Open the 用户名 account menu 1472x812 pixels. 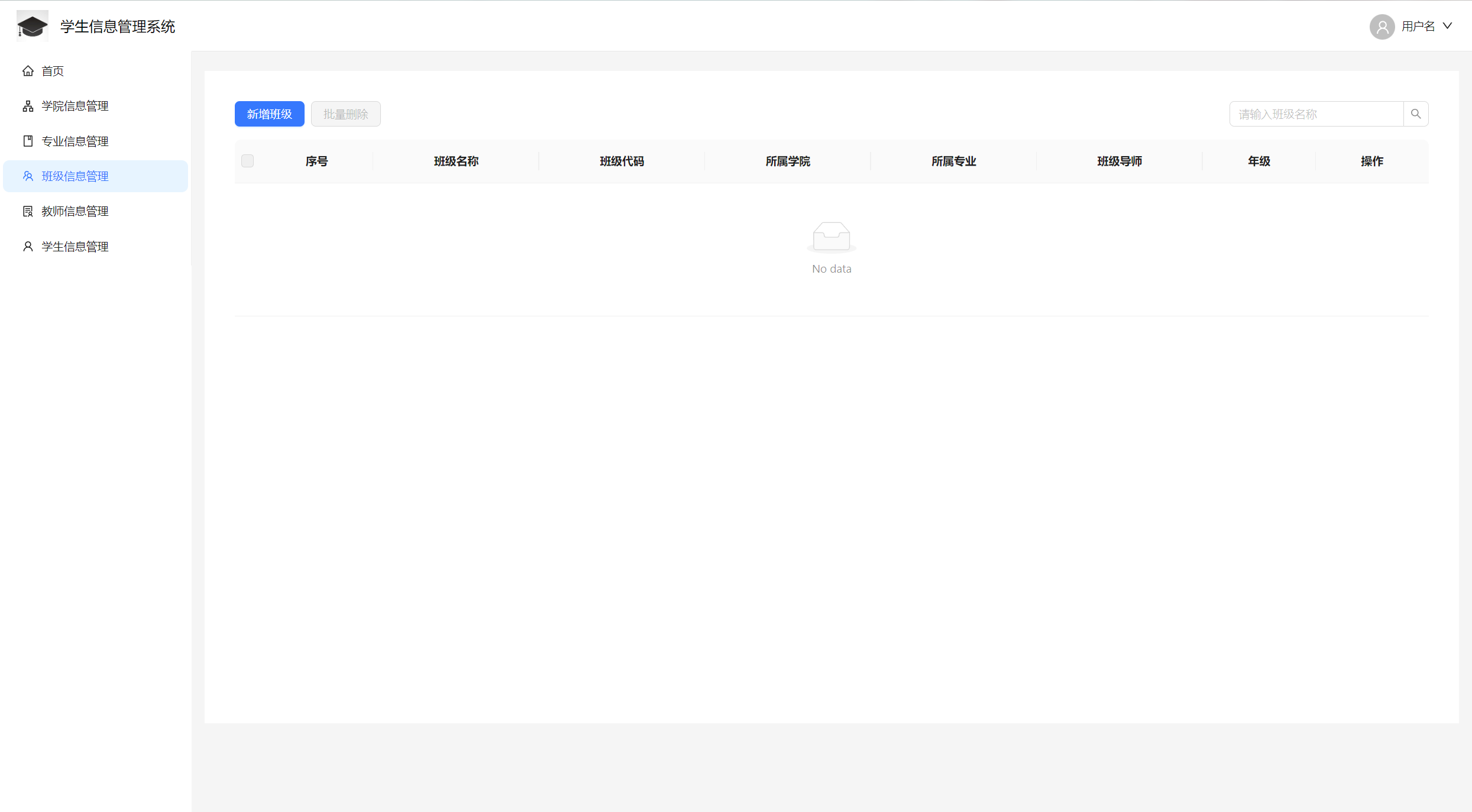tap(1418, 27)
